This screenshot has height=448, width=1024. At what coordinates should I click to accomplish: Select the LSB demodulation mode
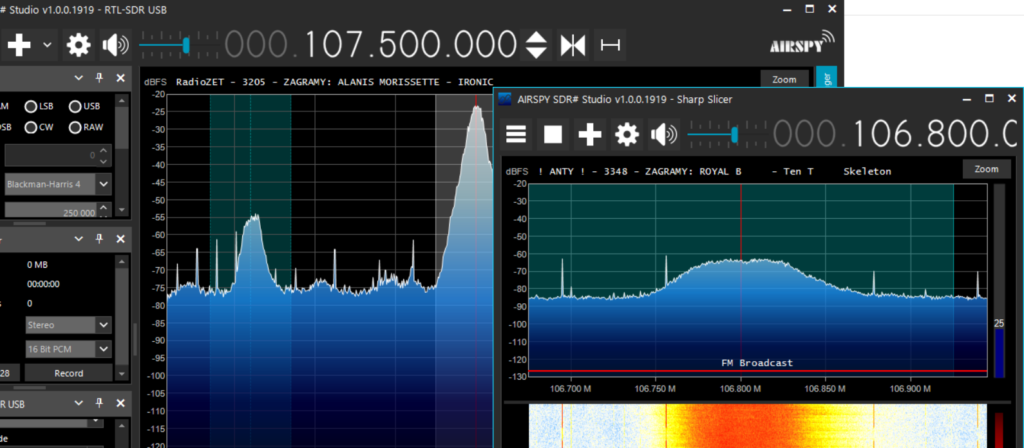point(39,106)
